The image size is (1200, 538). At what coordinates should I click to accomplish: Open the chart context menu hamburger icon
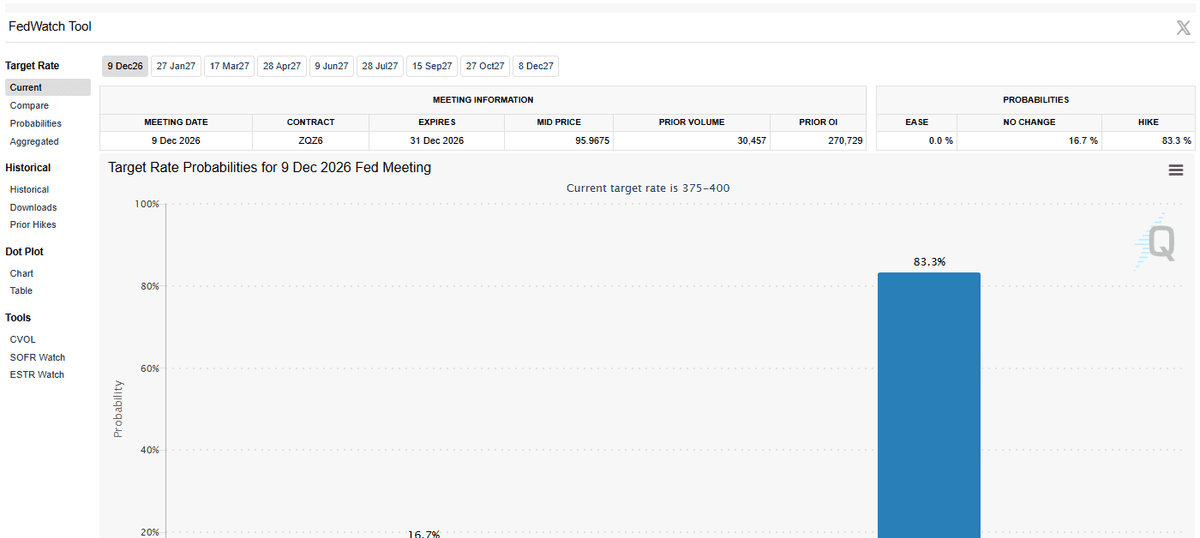[x=1176, y=171]
